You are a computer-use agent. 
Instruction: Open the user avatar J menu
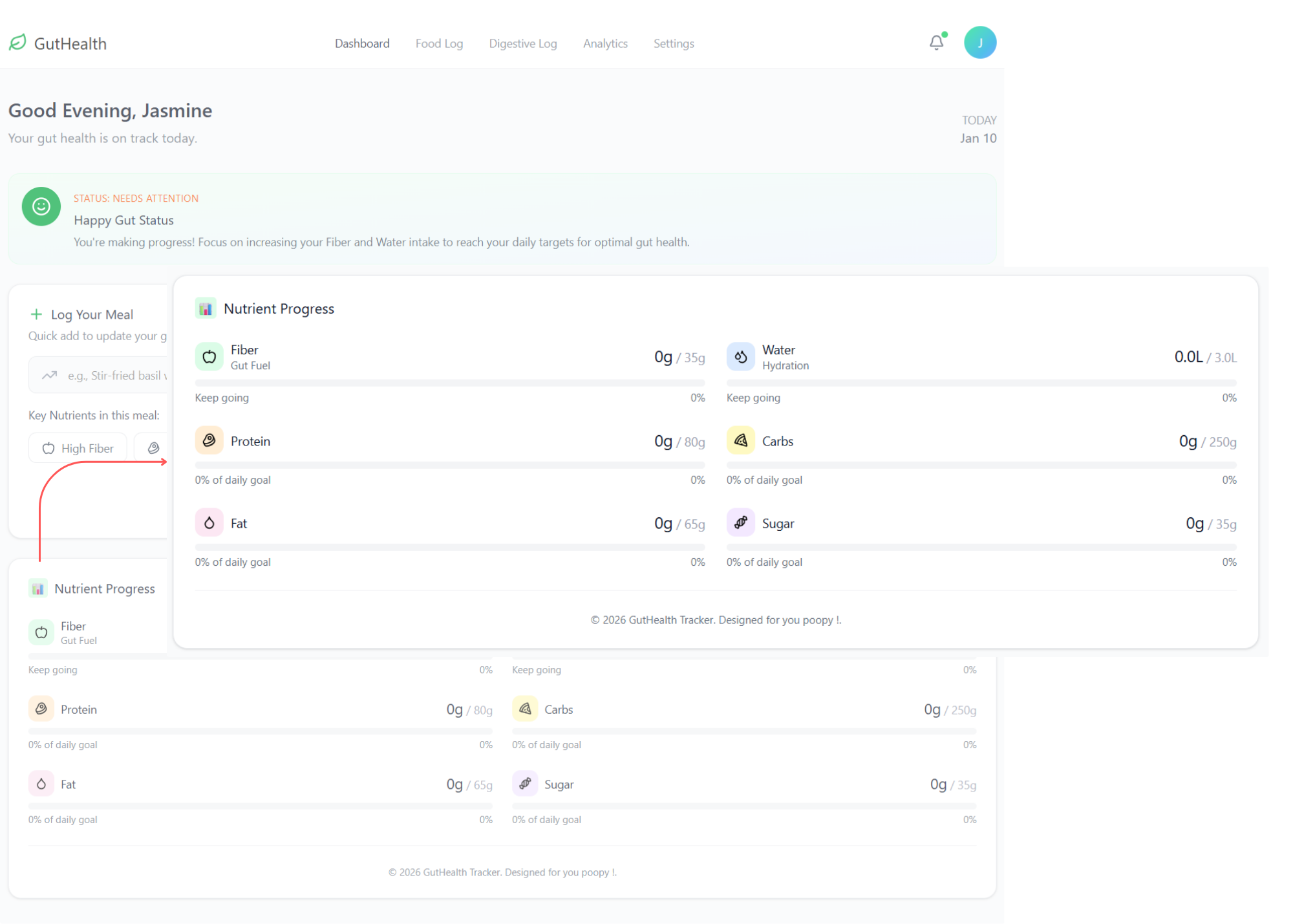point(979,43)
